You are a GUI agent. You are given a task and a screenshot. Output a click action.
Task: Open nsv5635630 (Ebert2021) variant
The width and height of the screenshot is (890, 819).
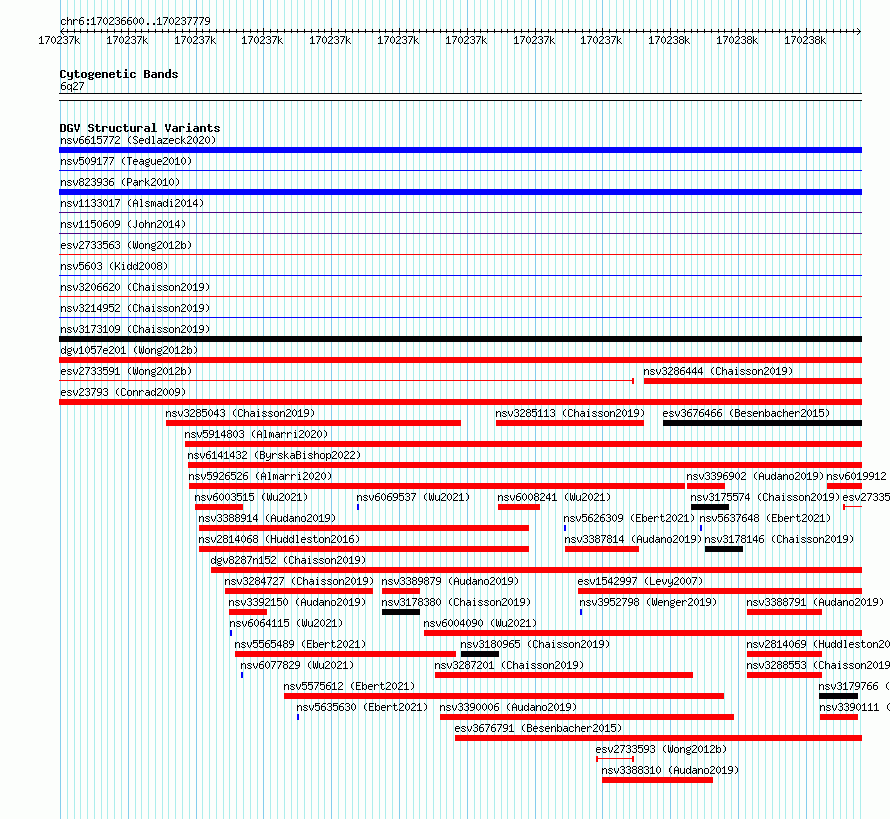(x=362, y=707)
